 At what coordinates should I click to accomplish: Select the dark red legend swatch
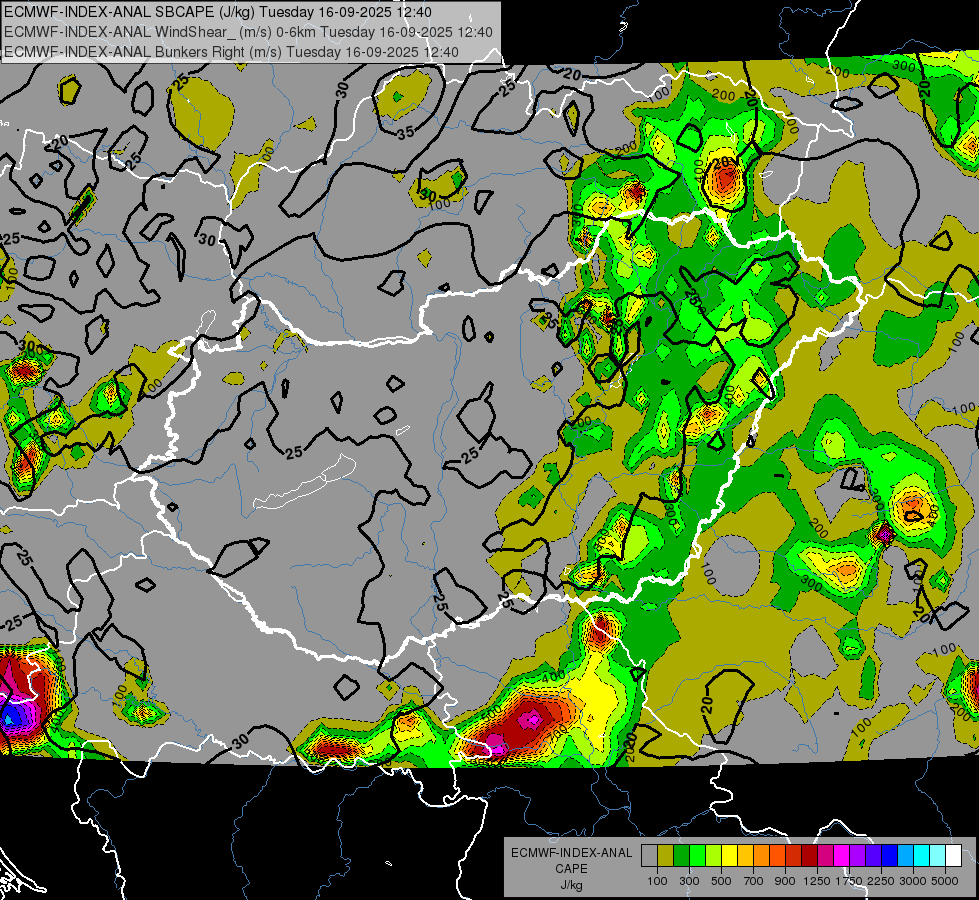(x=809, y=856)
